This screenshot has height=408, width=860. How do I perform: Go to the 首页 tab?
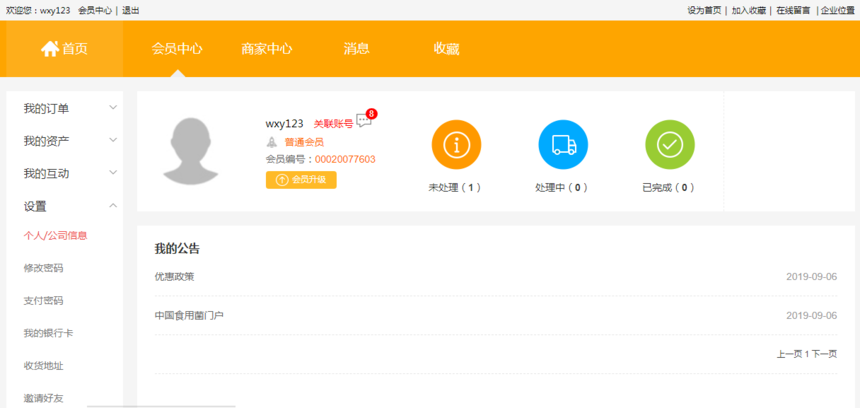click(65, 49)
